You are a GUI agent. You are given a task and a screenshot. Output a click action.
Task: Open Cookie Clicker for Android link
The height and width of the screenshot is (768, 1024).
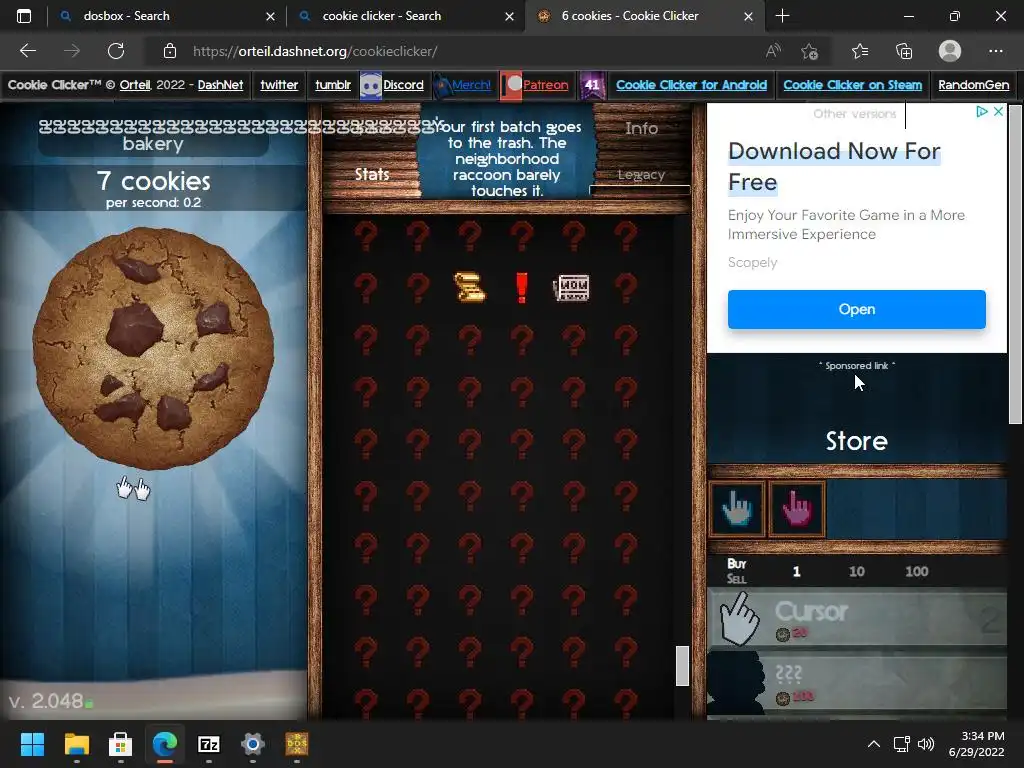coord(692,85)
